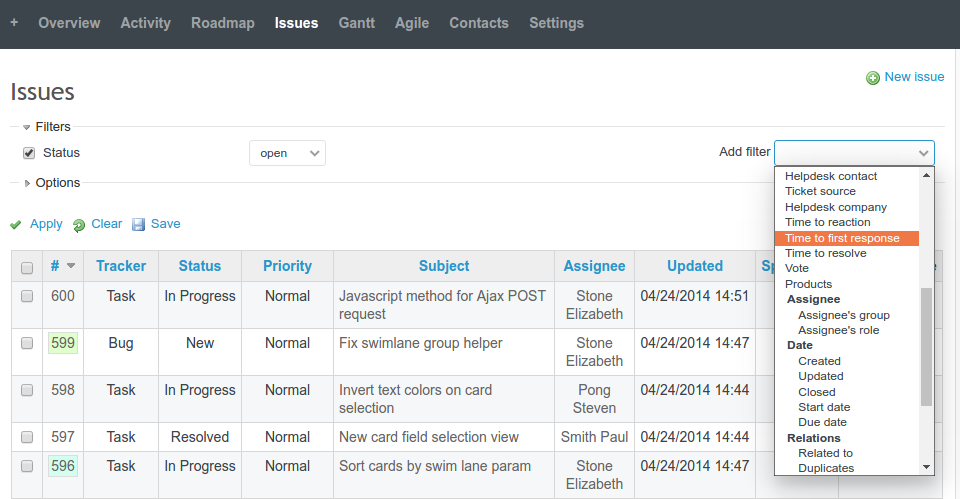
Task: Click the green Apply checkmark icon
Action: click(16, 225)
